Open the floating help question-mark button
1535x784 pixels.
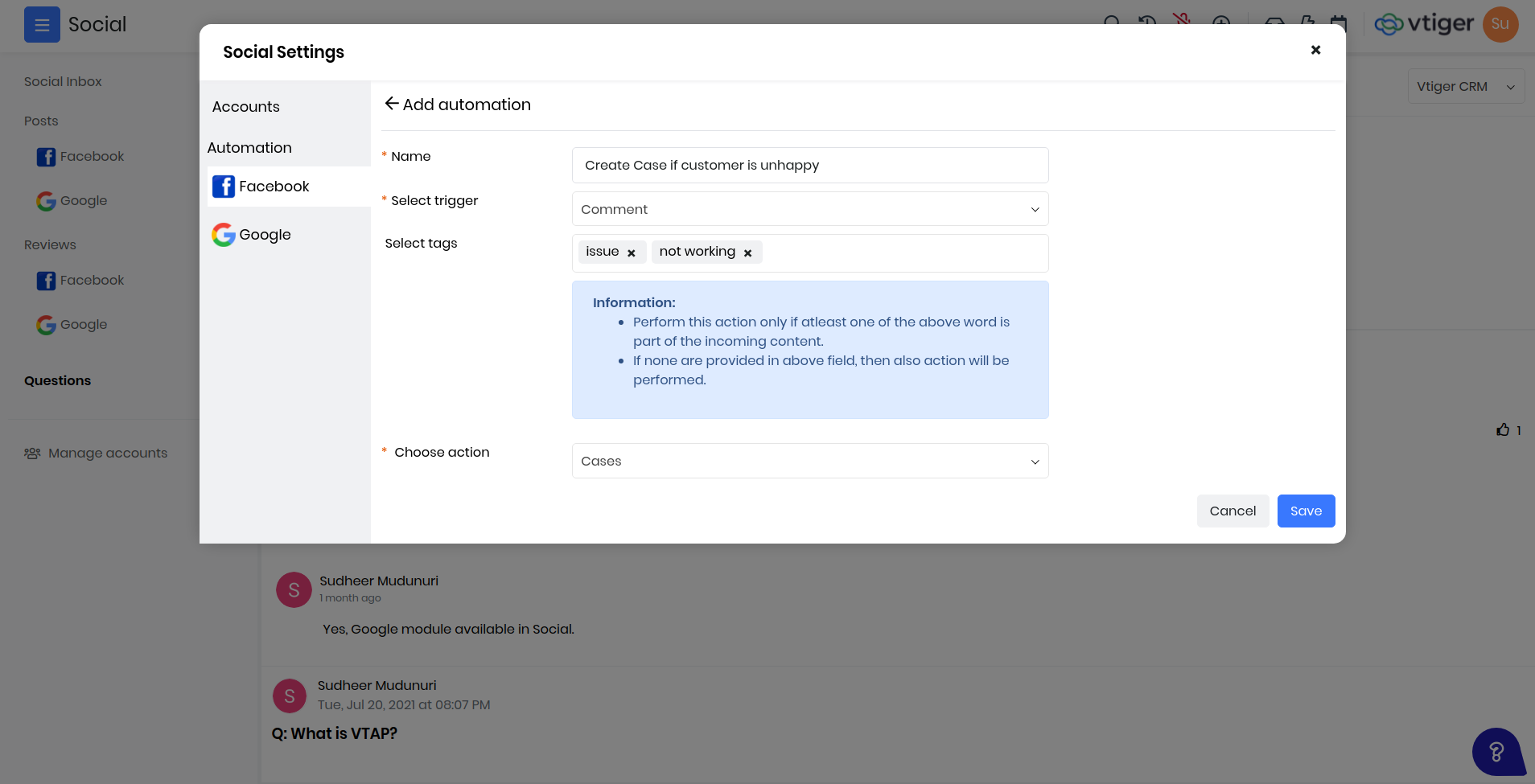click(x=1496, y=752)
